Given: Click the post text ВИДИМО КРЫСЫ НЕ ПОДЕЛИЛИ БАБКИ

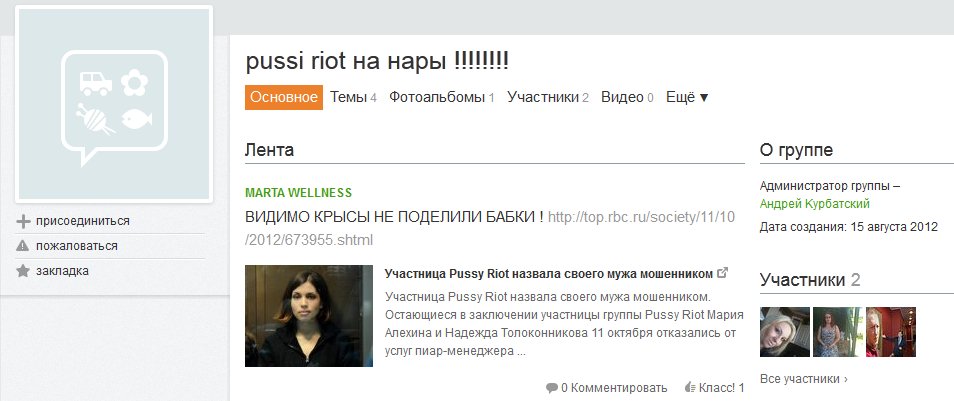Looking at the screenshot, I should click(394, 217).
